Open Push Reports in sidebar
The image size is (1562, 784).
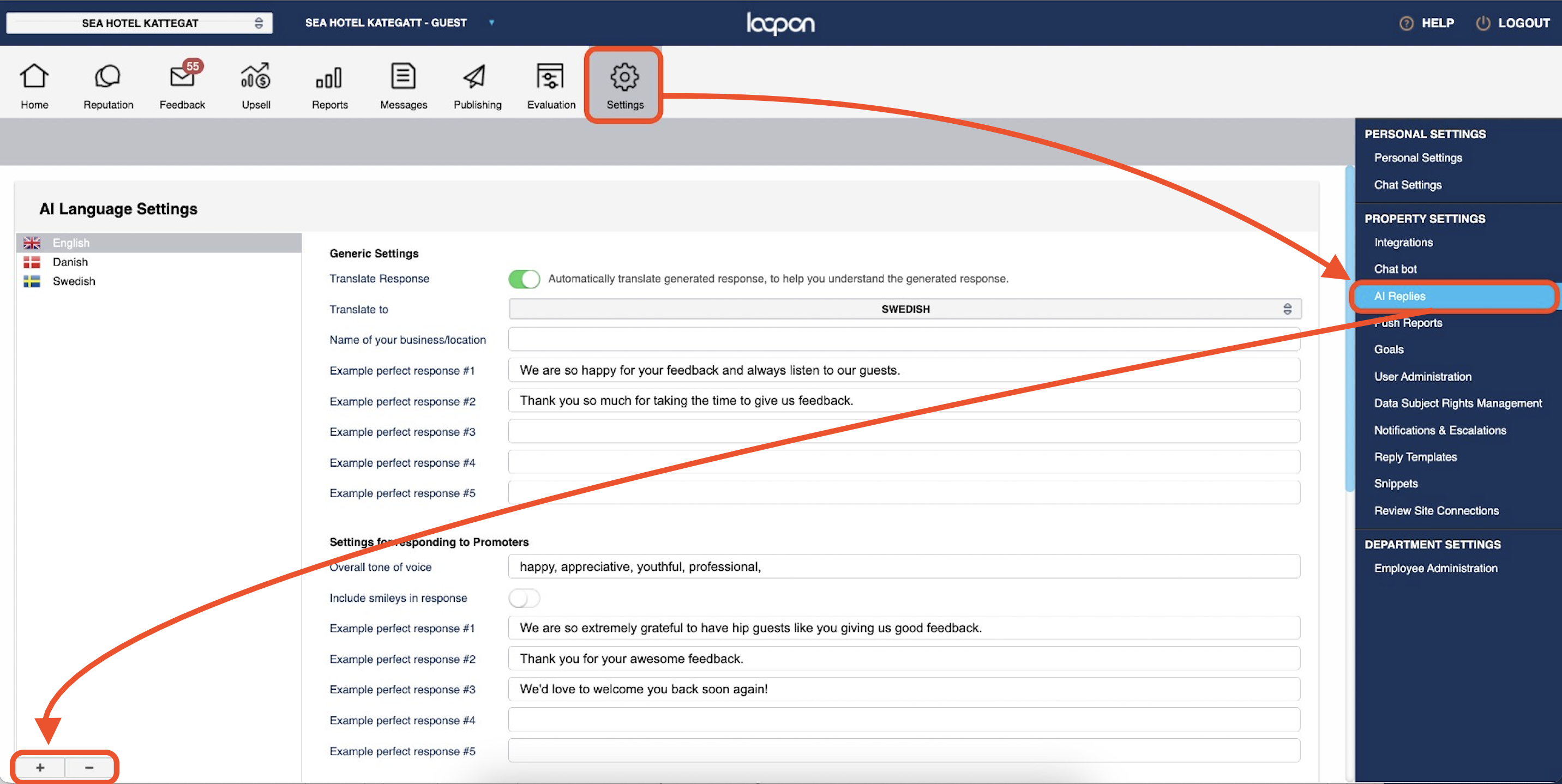1408,323
